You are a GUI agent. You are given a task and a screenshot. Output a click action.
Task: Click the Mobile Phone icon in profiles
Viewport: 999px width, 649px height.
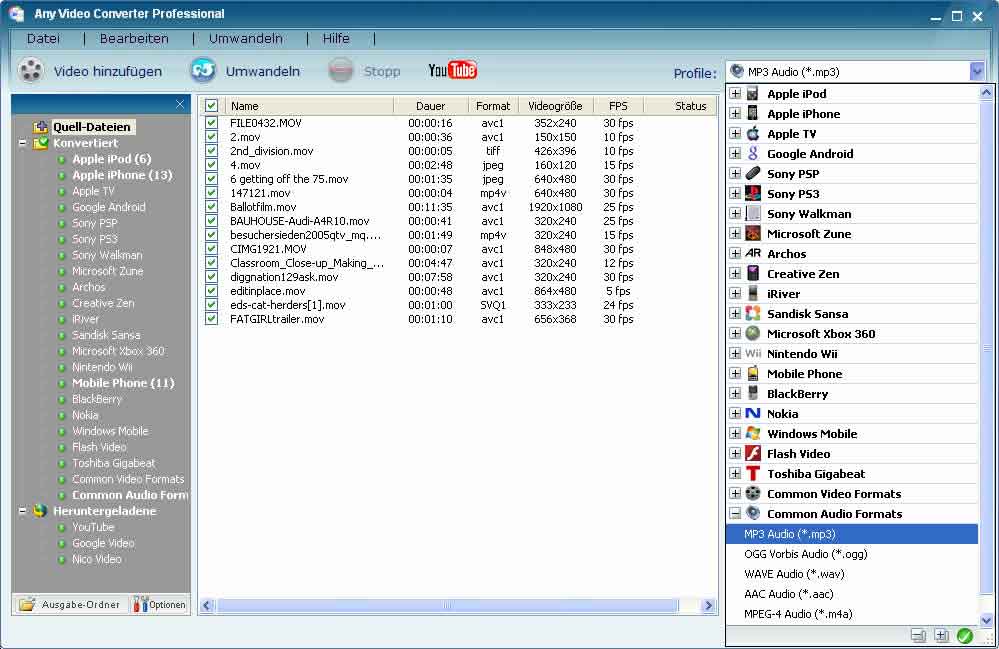pyautogui.click(x=753, y=373)
